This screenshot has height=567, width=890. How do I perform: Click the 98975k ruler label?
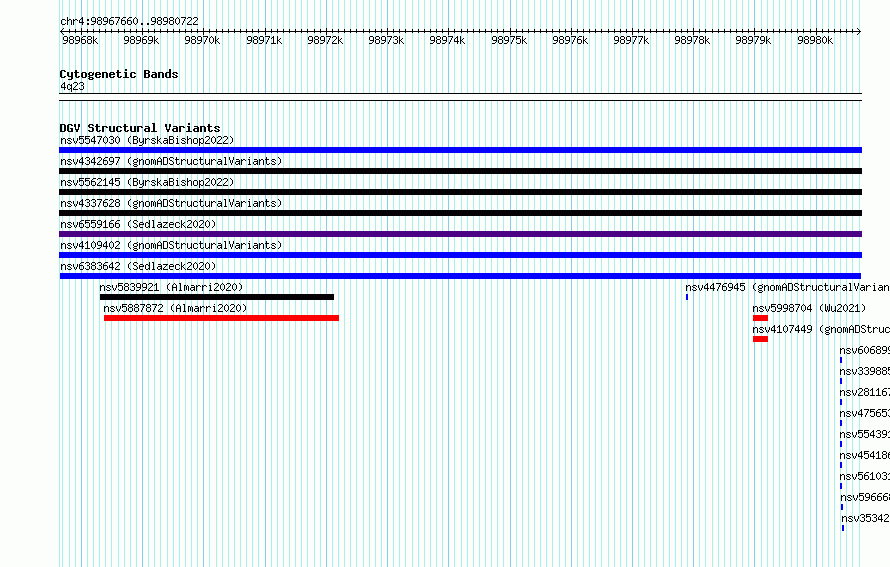click(509, 40)
